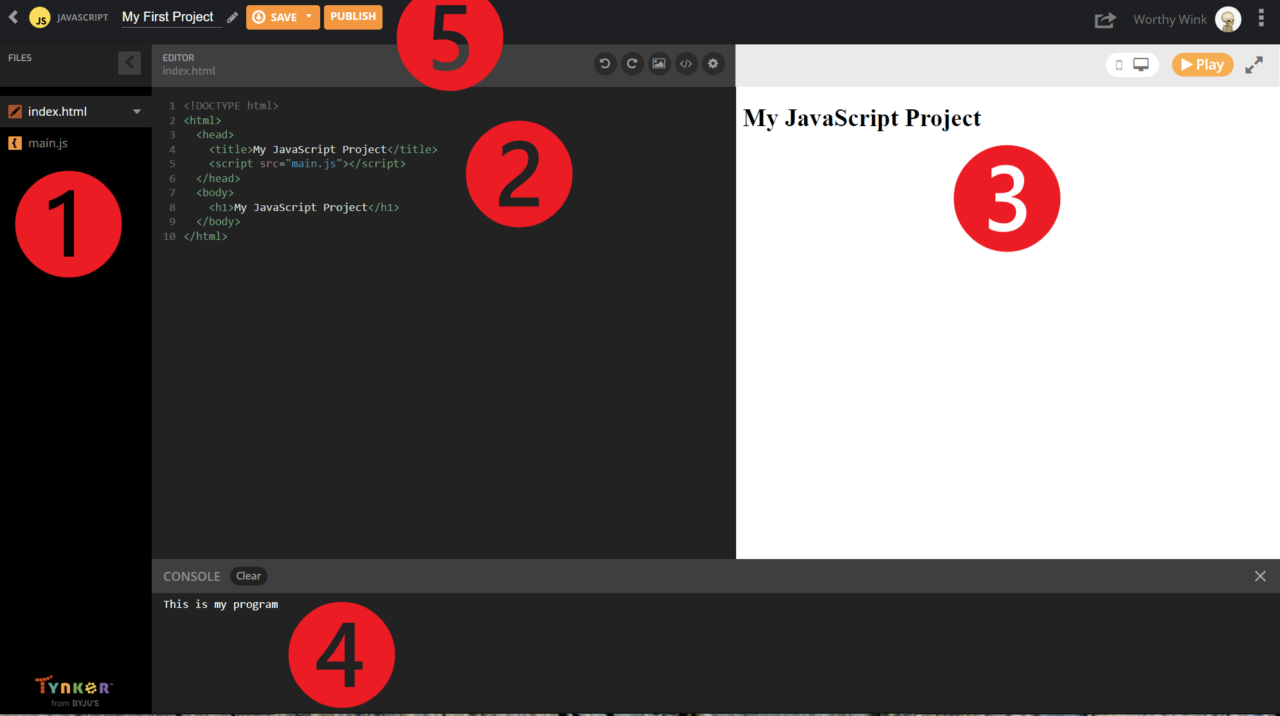Edit the project name with the pencil icon

point(233,17)
